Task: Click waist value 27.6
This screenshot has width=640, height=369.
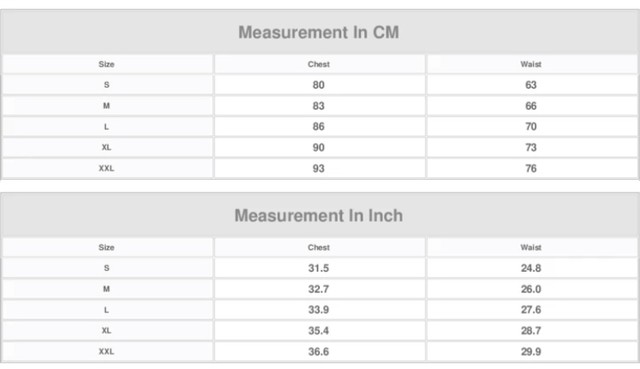Action: [531, 309]
